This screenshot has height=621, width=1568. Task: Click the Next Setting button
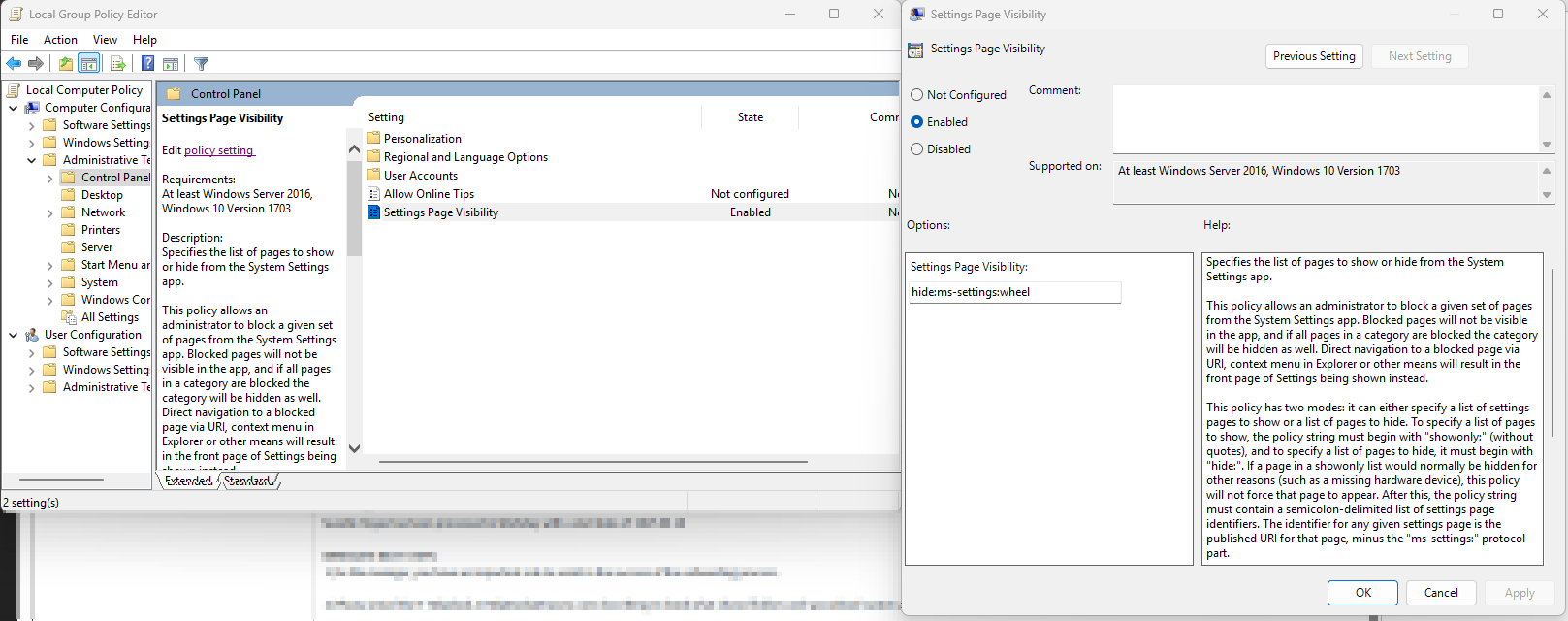(x=1420, y=56)
